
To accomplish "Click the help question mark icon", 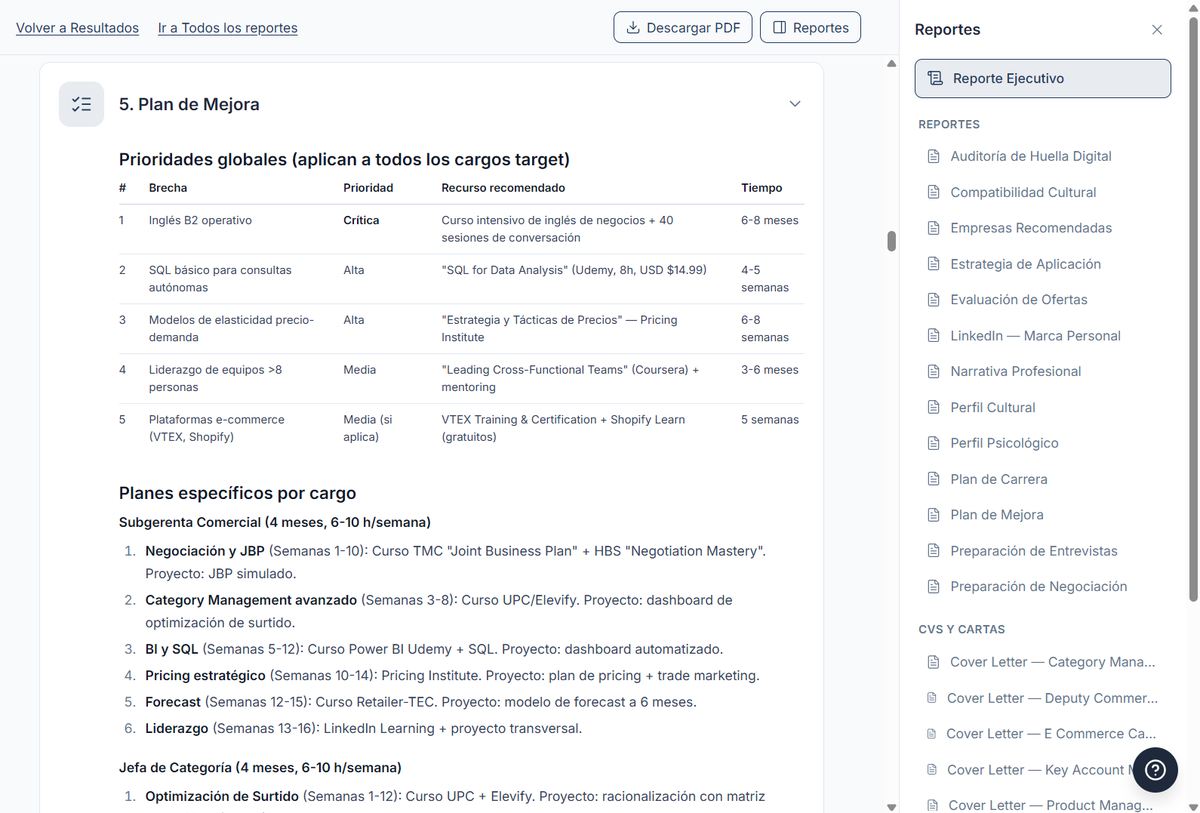I will click(1155, 769).
